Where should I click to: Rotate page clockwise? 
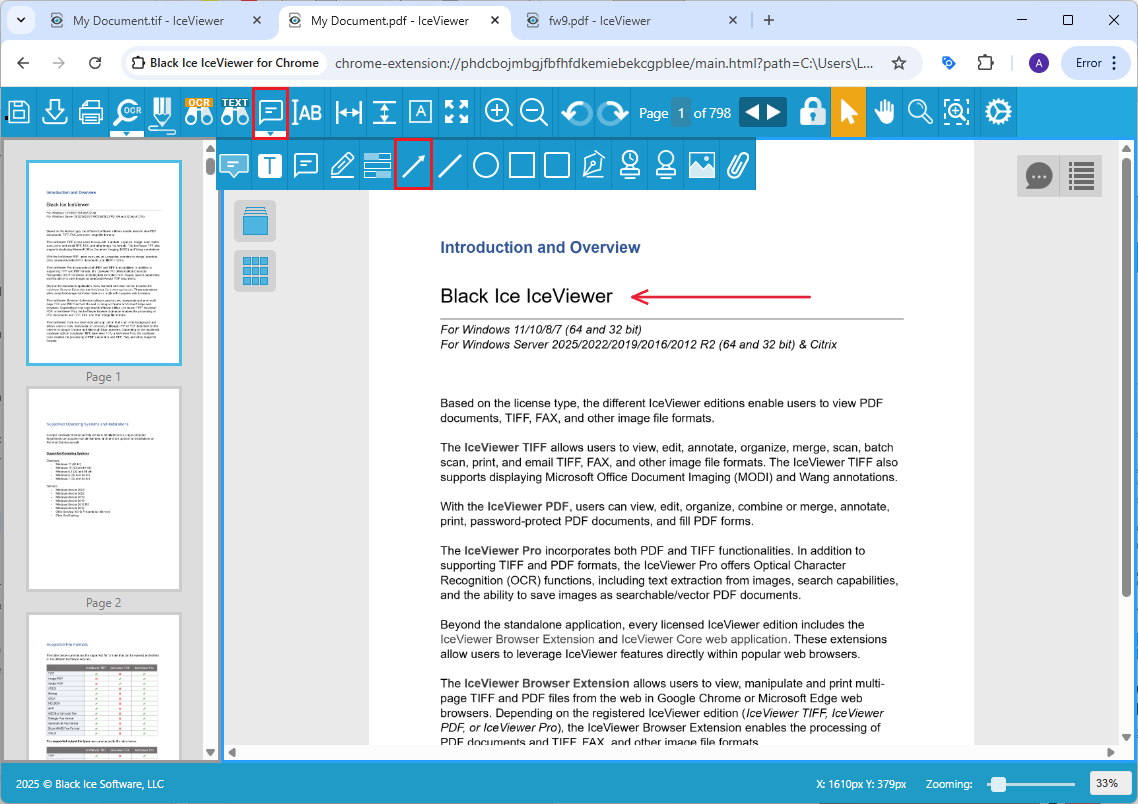point(613,112)
